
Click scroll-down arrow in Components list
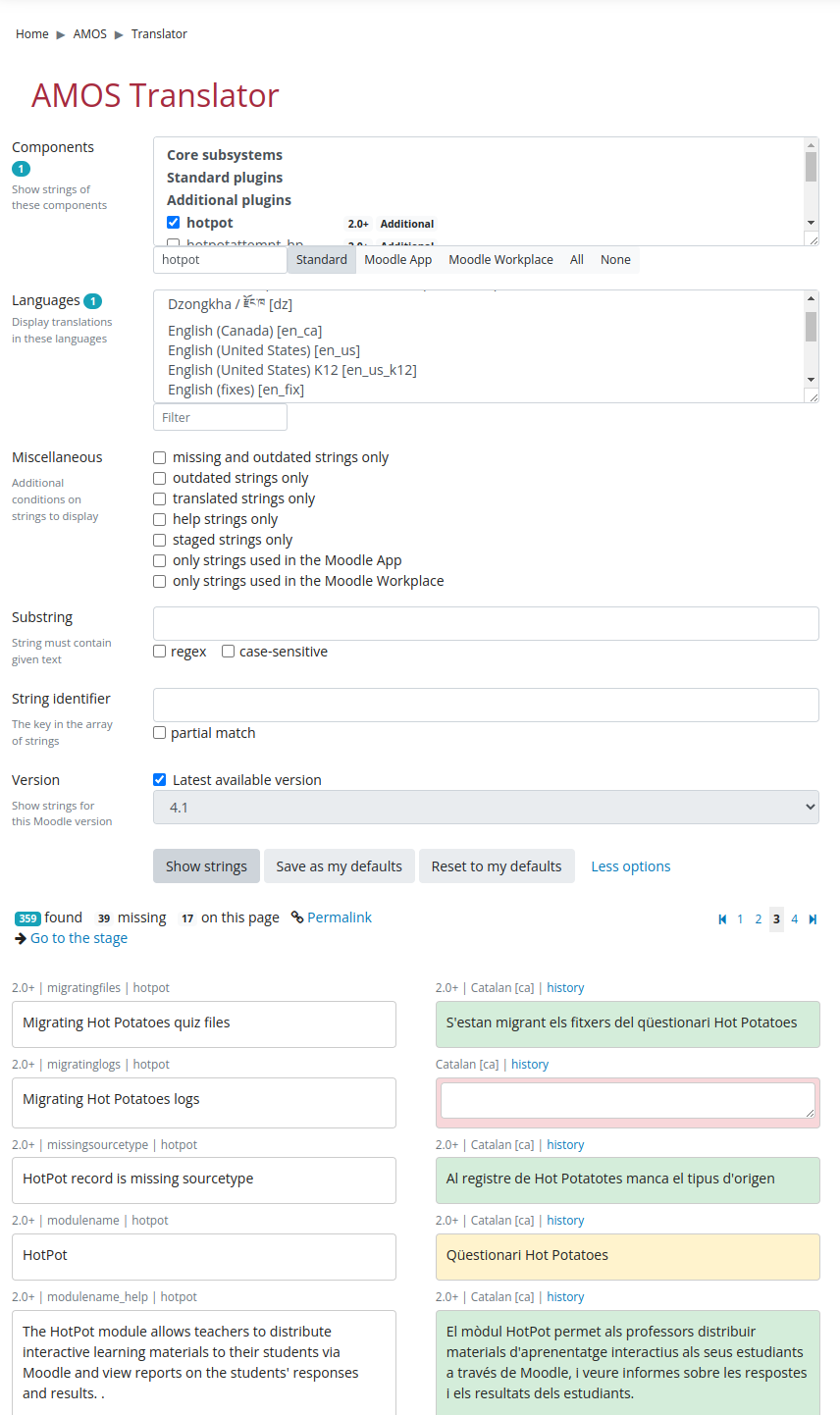(811, 223)
